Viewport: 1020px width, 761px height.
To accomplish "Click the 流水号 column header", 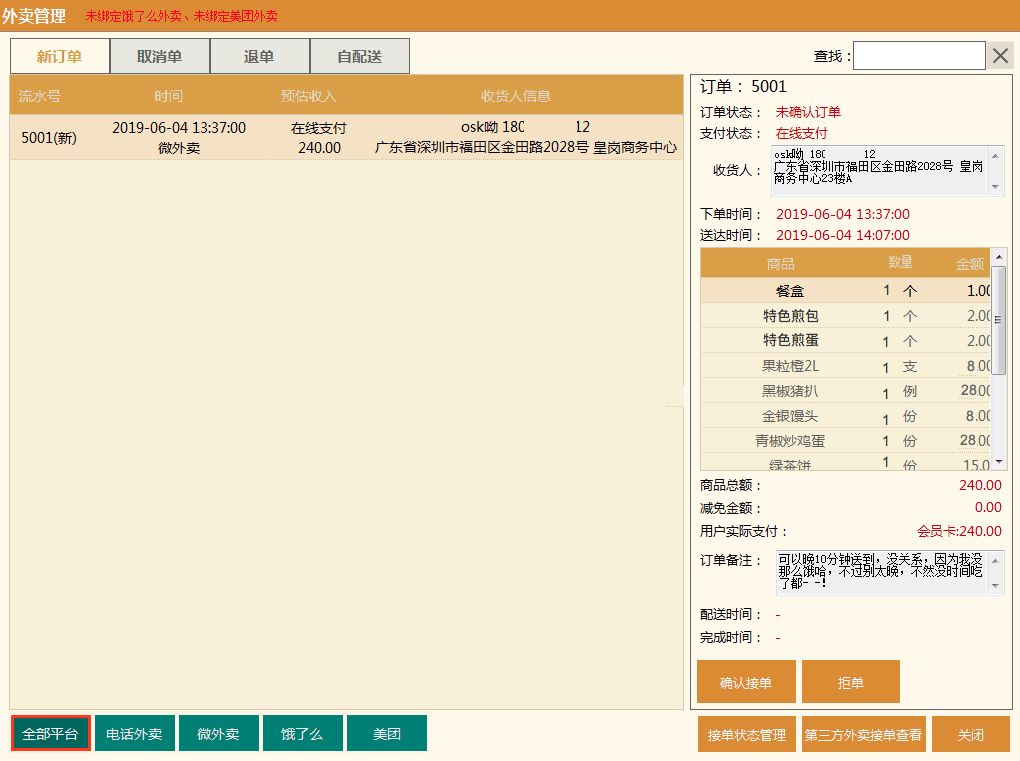I will tap(40, 96).
